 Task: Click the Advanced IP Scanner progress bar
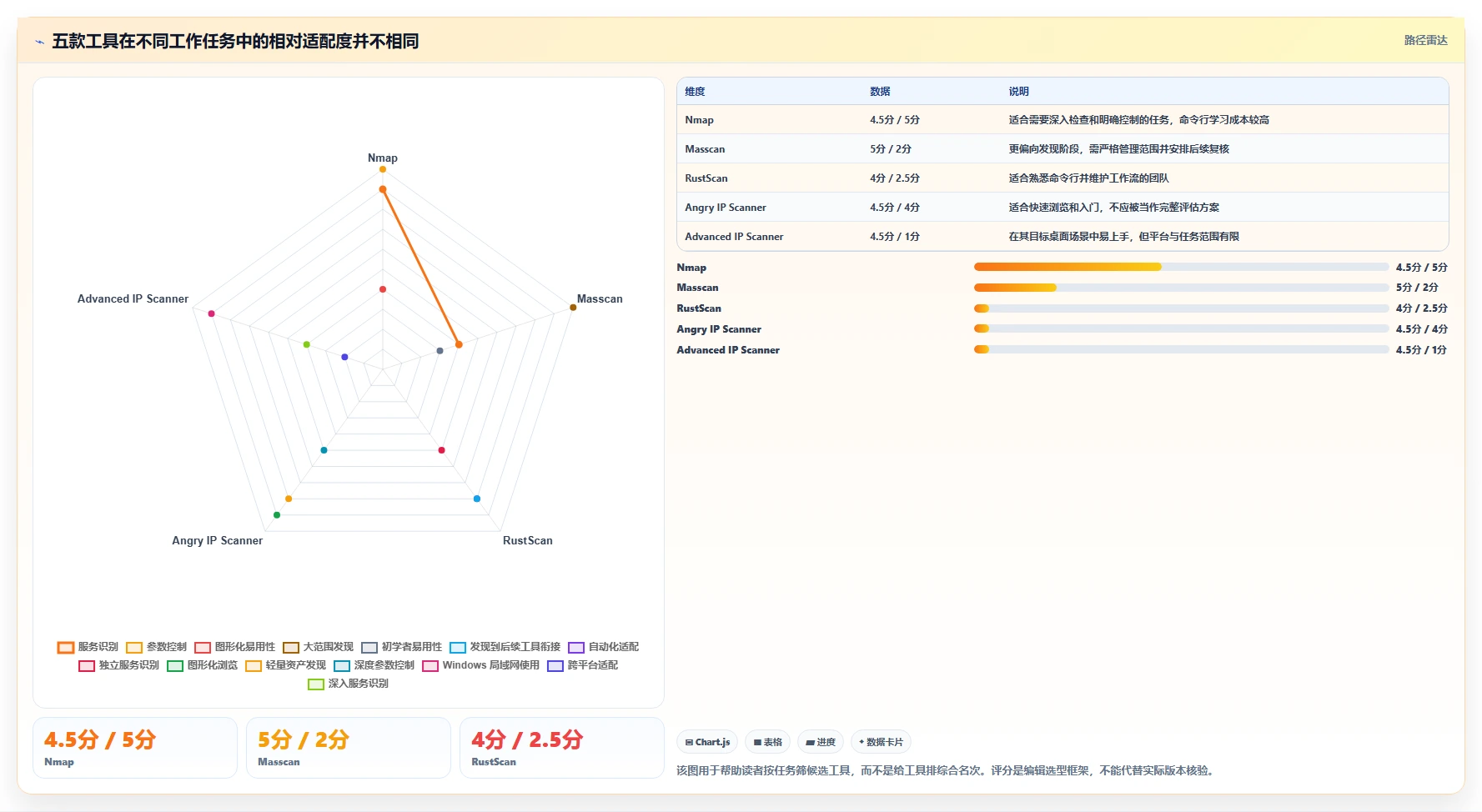[1181, 349]
